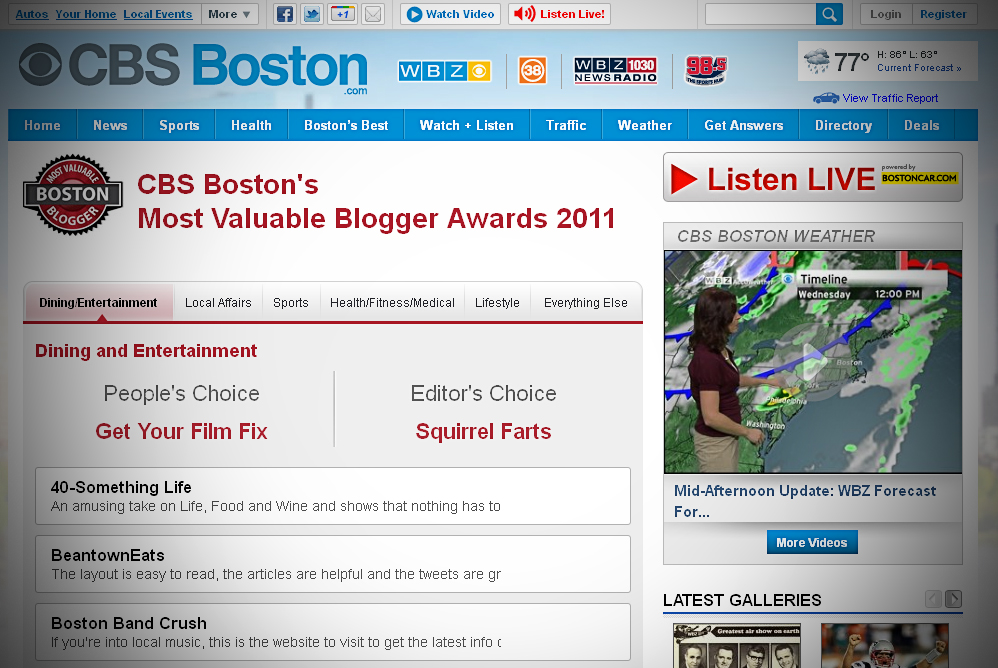Go to previous gallery with left arrow

coord(934,599)
